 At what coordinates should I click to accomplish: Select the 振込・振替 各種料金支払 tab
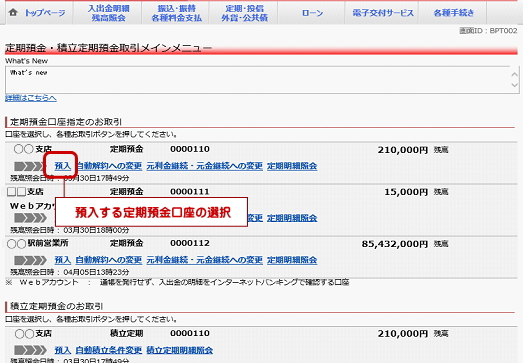(x=176, y=13)
